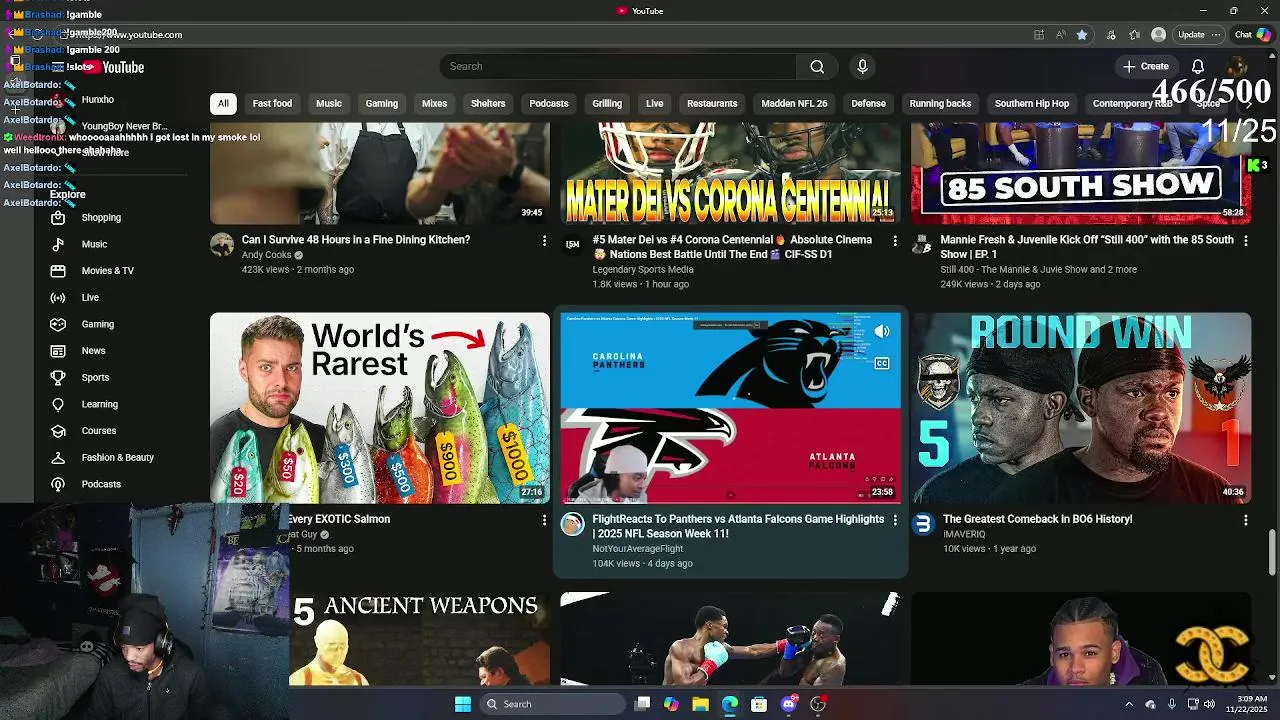
Task: Open The Greatest Comeback In BO6 History title
Action: (x=1037, y=519)
